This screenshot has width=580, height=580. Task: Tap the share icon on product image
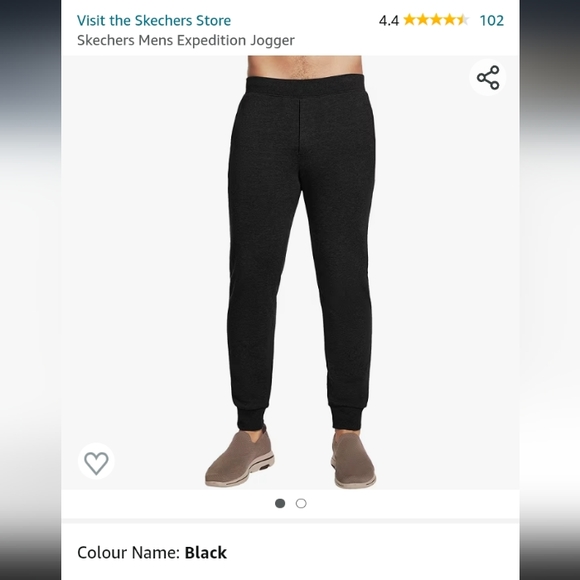click(488, 77)
